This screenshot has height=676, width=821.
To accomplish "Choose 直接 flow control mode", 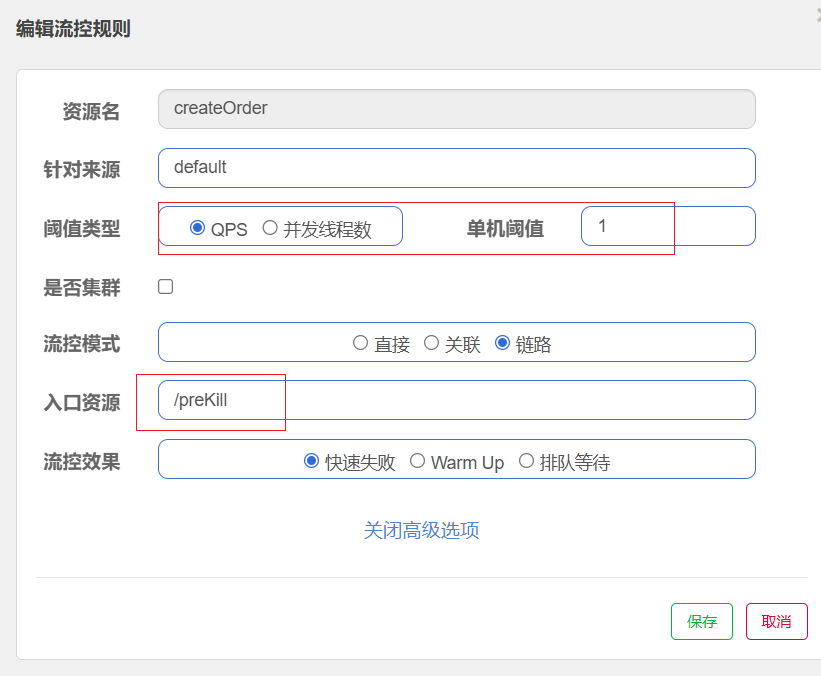I will pyautogui.click(x=360, y=343).
